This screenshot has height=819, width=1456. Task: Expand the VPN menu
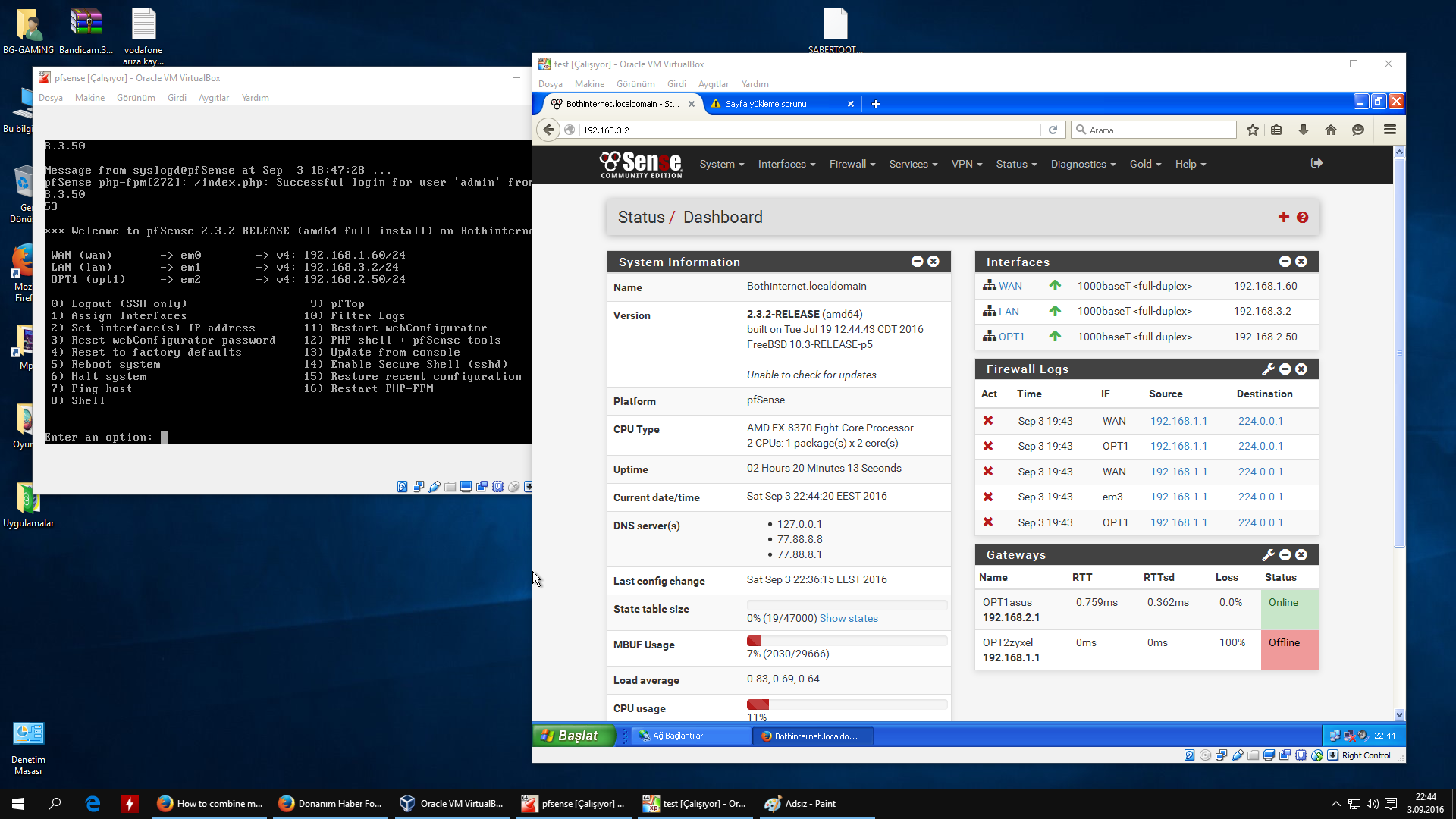coord(967,164)
